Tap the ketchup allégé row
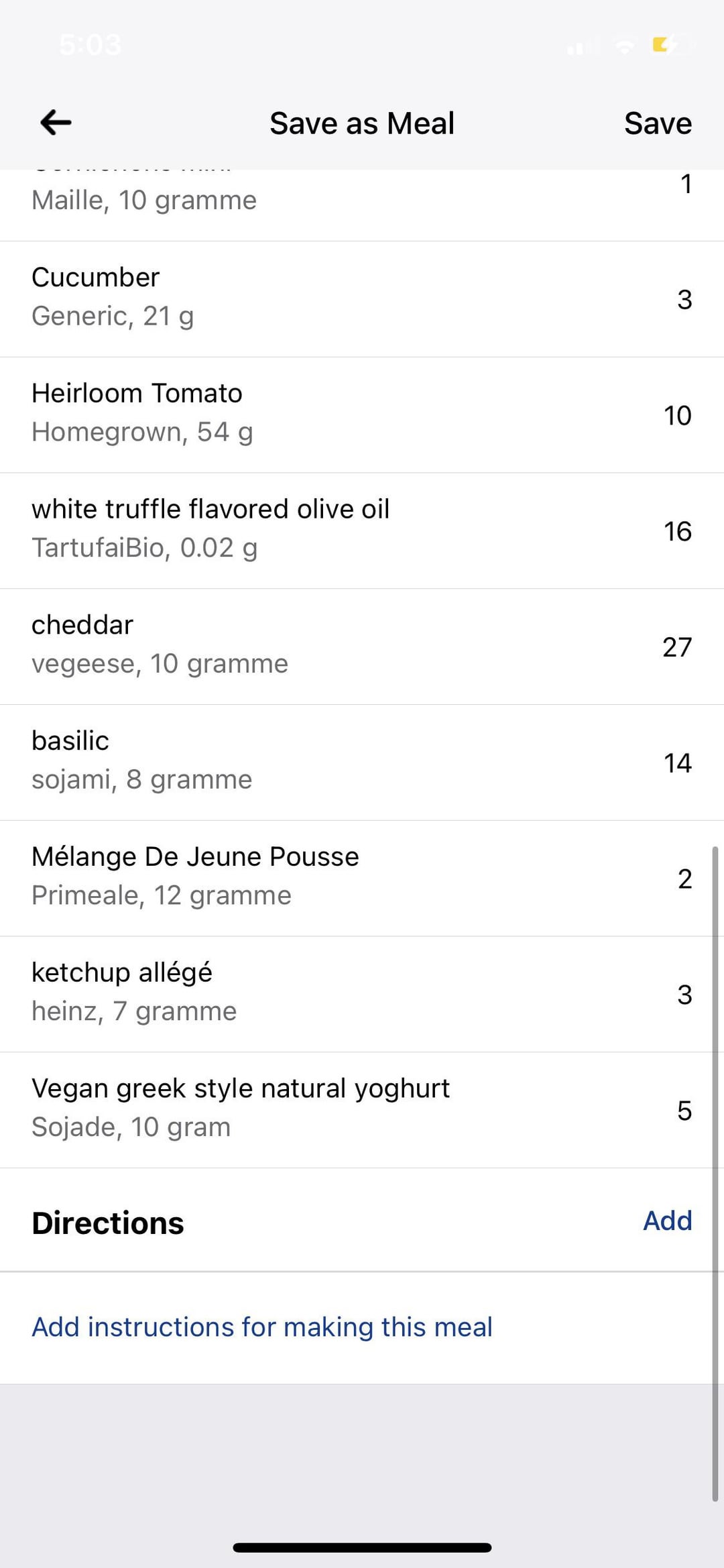The image size is (724, 1568). 362,994
